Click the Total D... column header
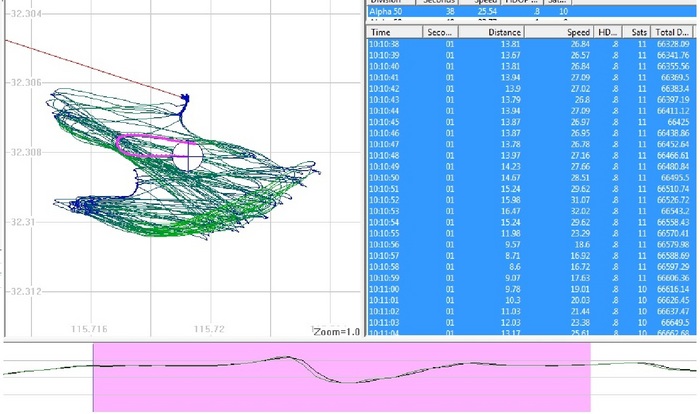Viewport: 700px width, 414px height. click(671, 32)
